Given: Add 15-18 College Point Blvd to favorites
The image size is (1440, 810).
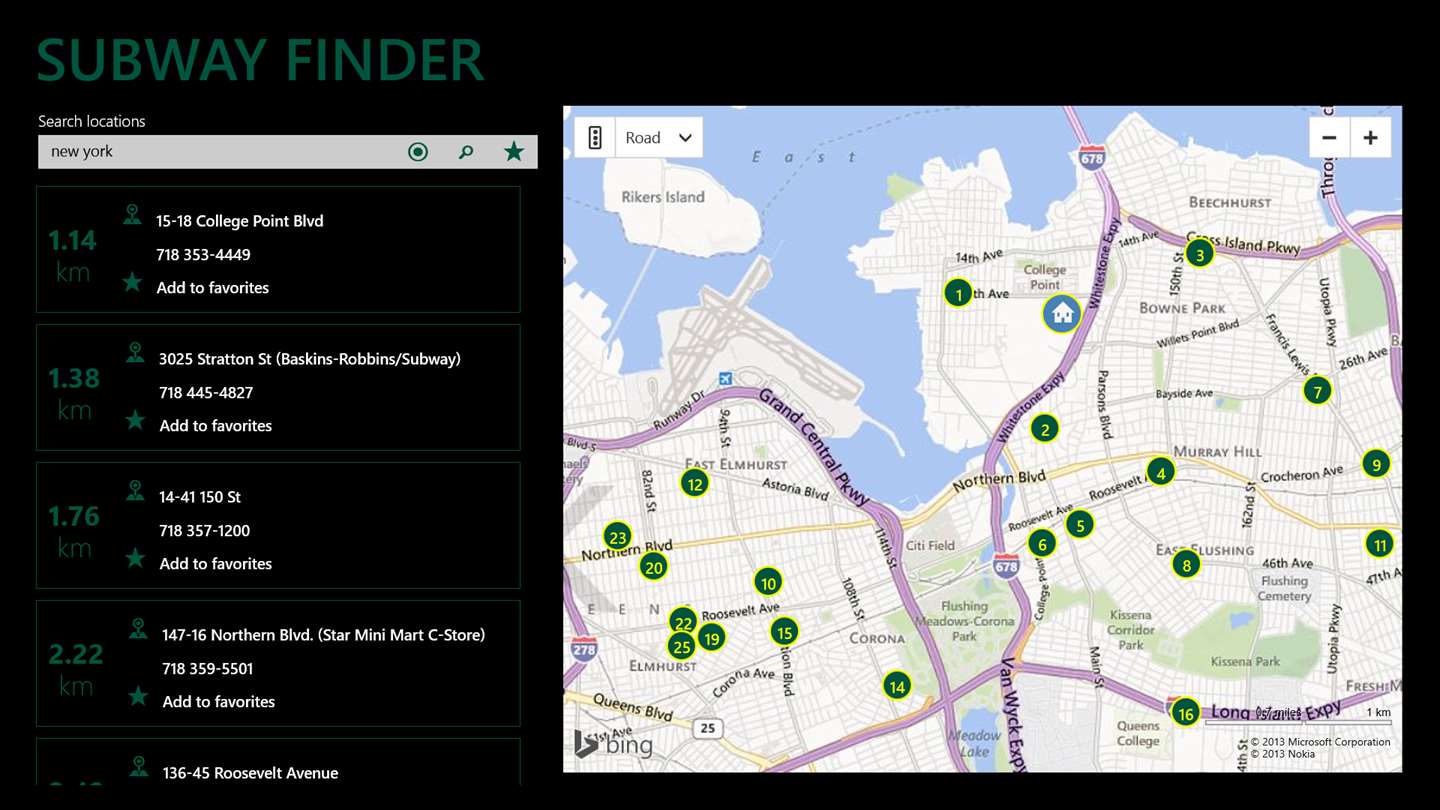Looking at the screenshot, I should [213, 288].
